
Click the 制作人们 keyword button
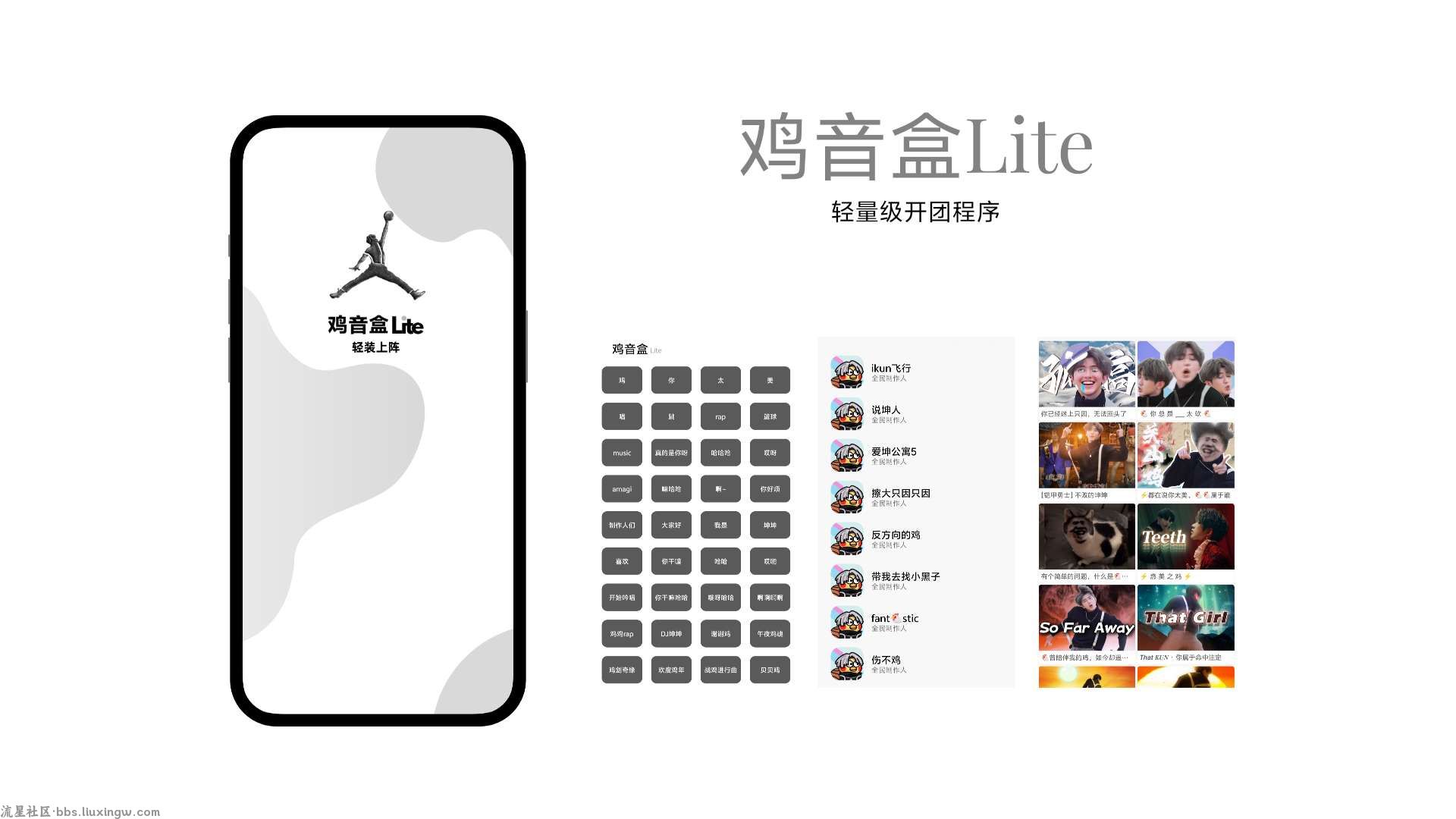click(x=622, y=525)
